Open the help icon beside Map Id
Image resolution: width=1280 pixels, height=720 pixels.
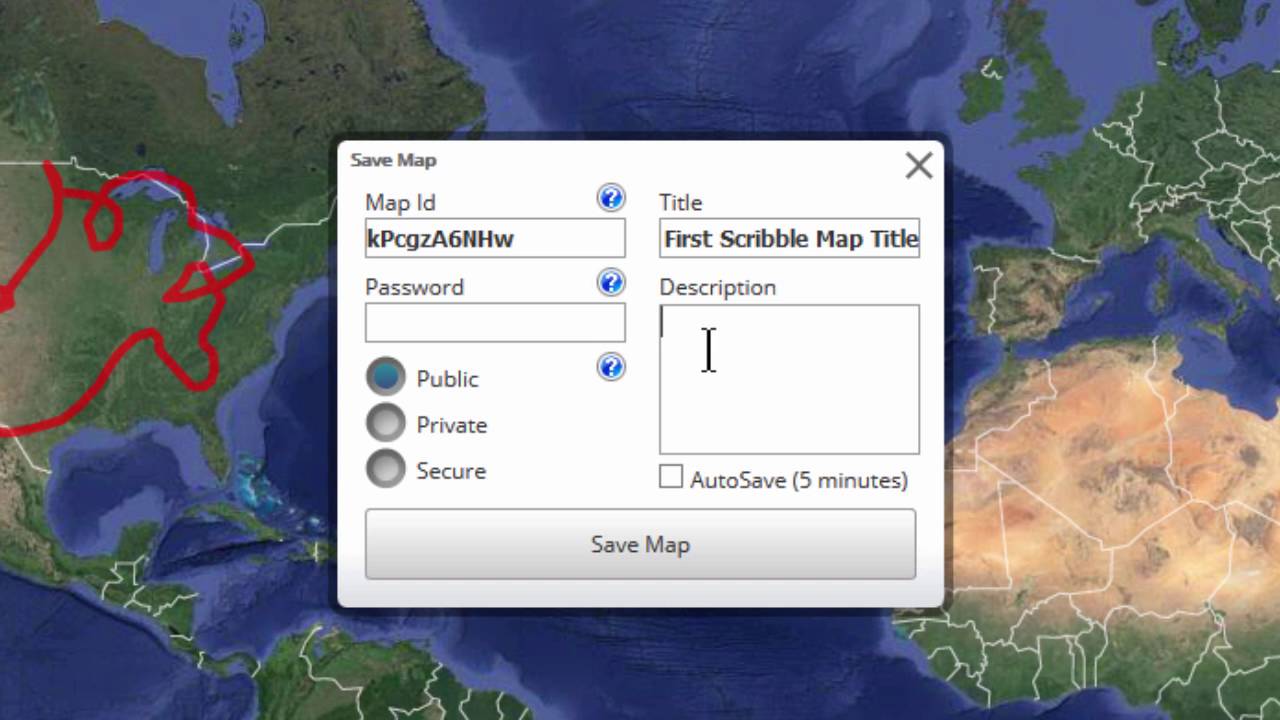[x=611, y=197]
